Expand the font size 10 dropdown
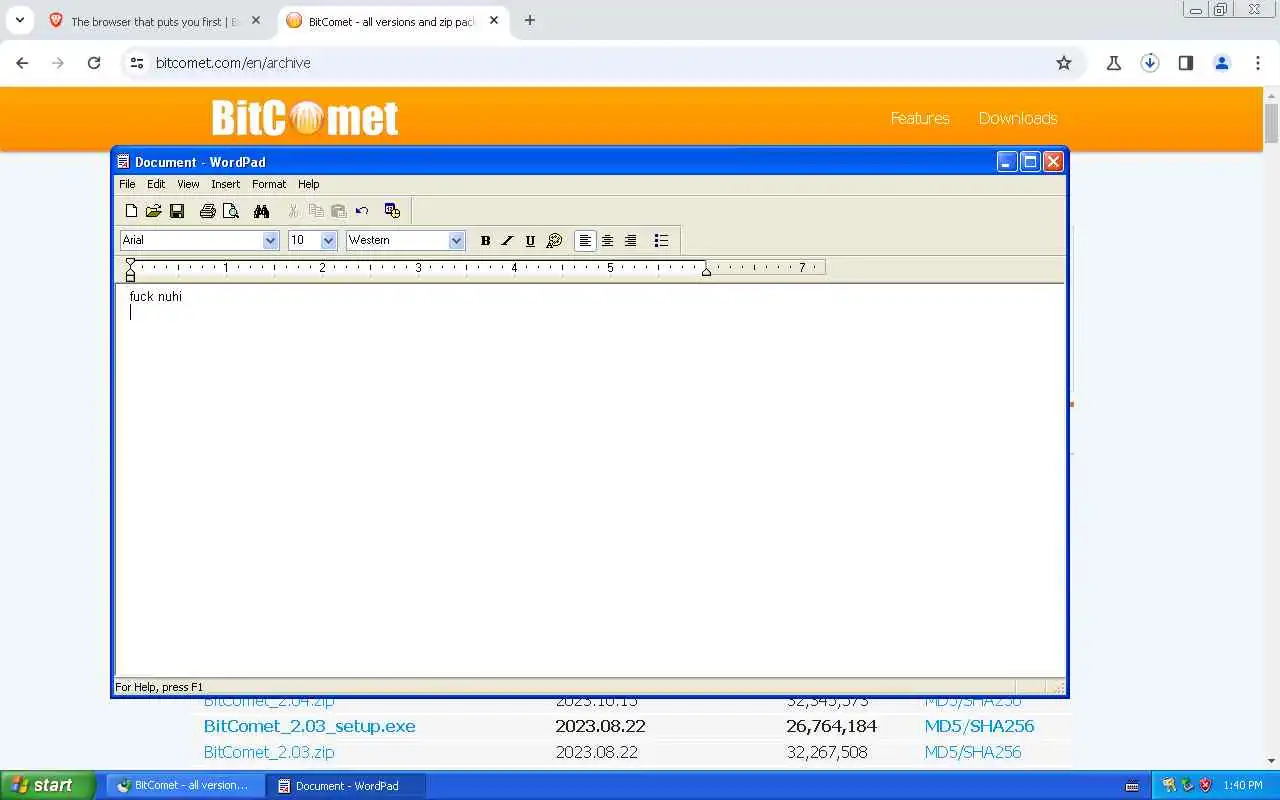Viewport: 1280px width, 800px height. coord(328,240)
